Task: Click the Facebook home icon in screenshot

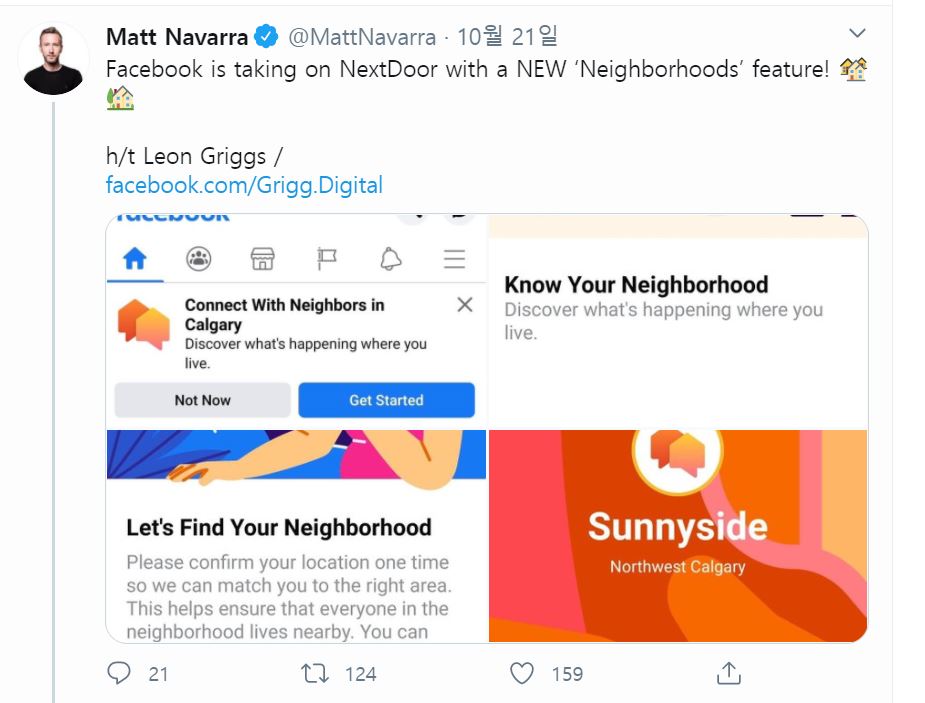Action: [134, 260]
